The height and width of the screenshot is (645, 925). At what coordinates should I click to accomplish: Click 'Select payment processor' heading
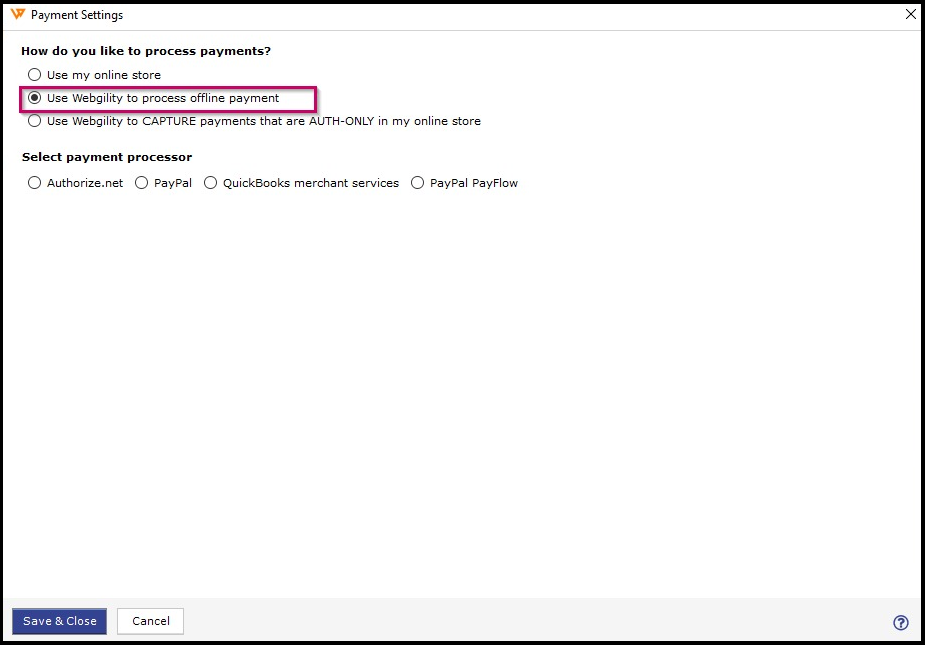[x=107, y=157]
